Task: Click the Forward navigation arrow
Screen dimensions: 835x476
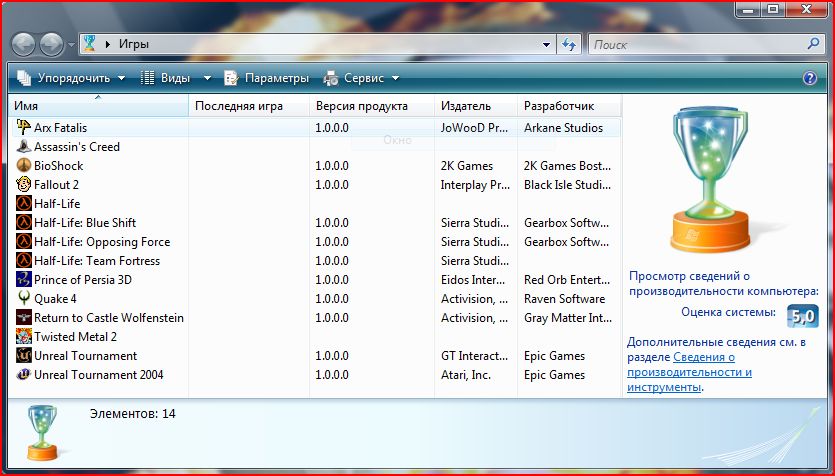Action: point(52,45)
